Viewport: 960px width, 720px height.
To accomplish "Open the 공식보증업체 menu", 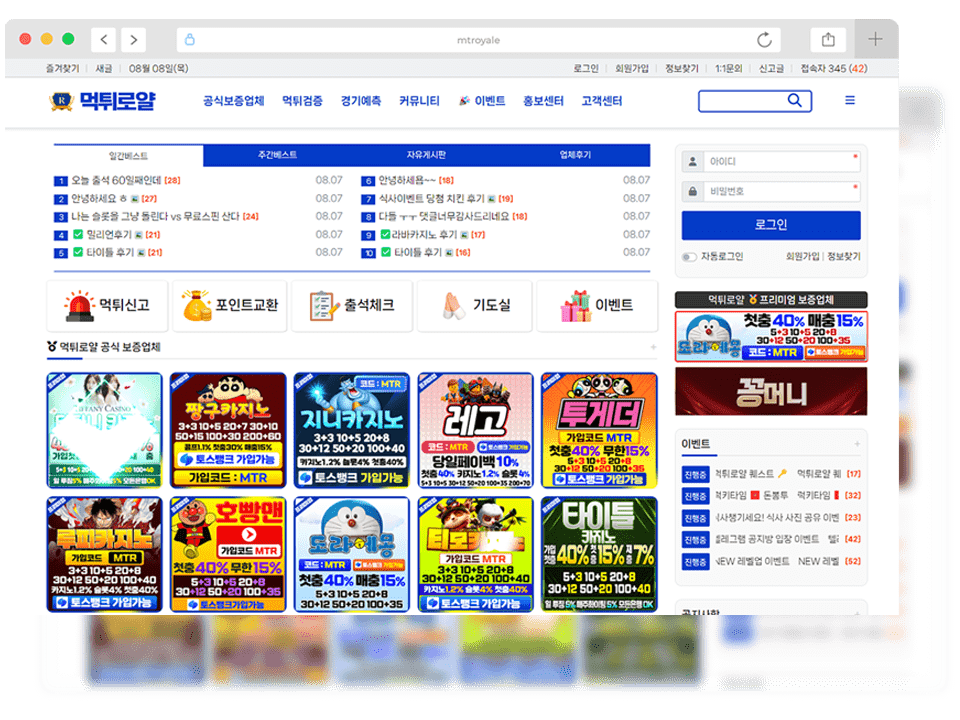I will 233,101.
